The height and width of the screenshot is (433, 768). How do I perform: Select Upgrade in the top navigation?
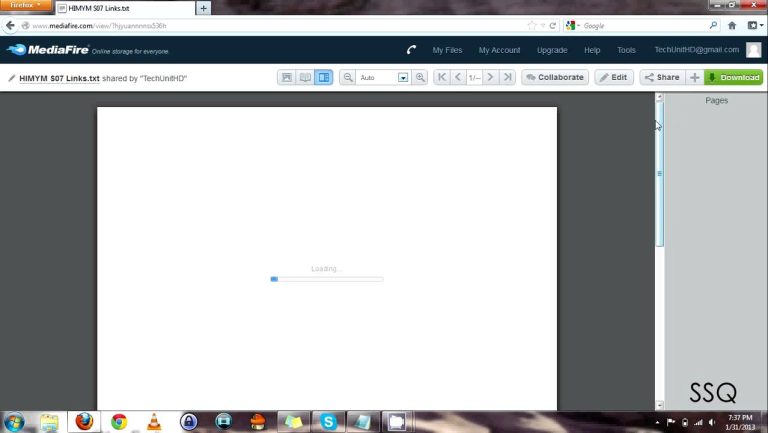click(552, 50)
